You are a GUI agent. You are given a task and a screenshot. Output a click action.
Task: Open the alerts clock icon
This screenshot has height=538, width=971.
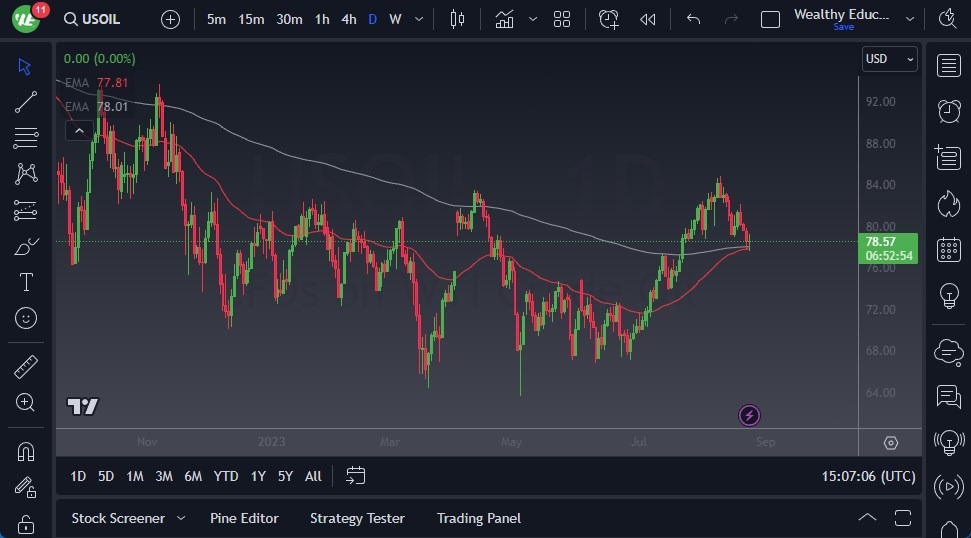pyautogui.click(x=948, y=111)
